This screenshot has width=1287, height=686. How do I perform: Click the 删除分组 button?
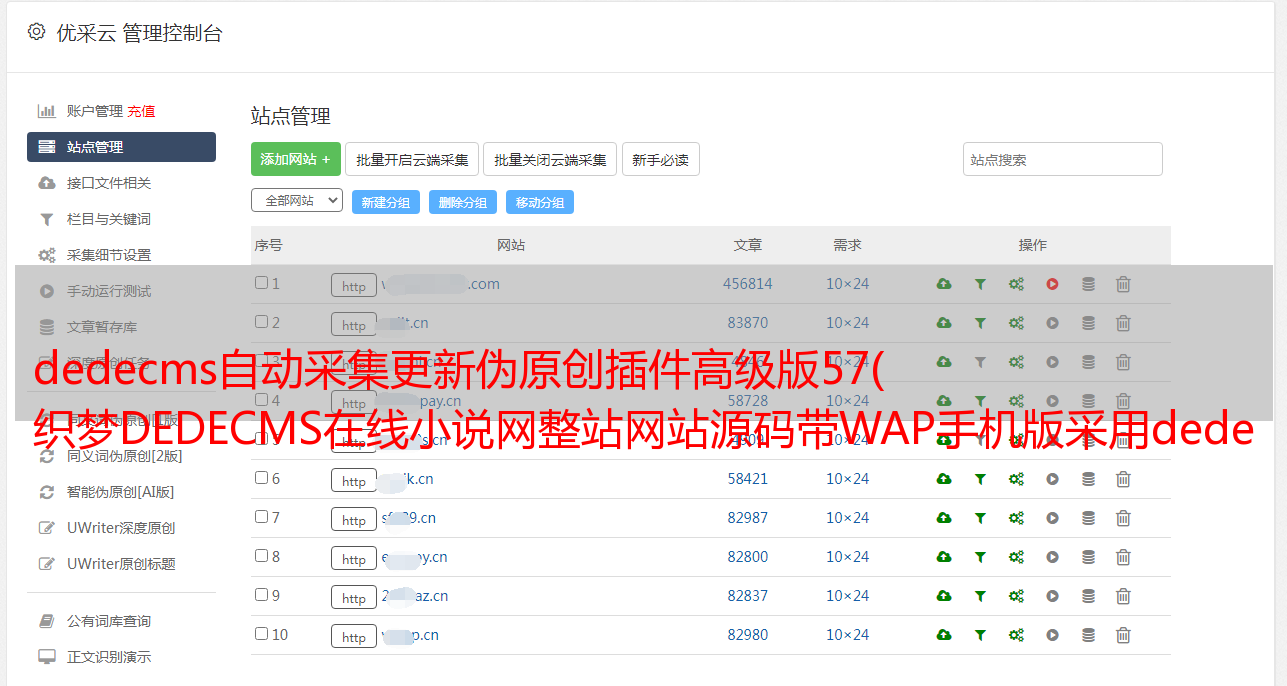(463, 202)
